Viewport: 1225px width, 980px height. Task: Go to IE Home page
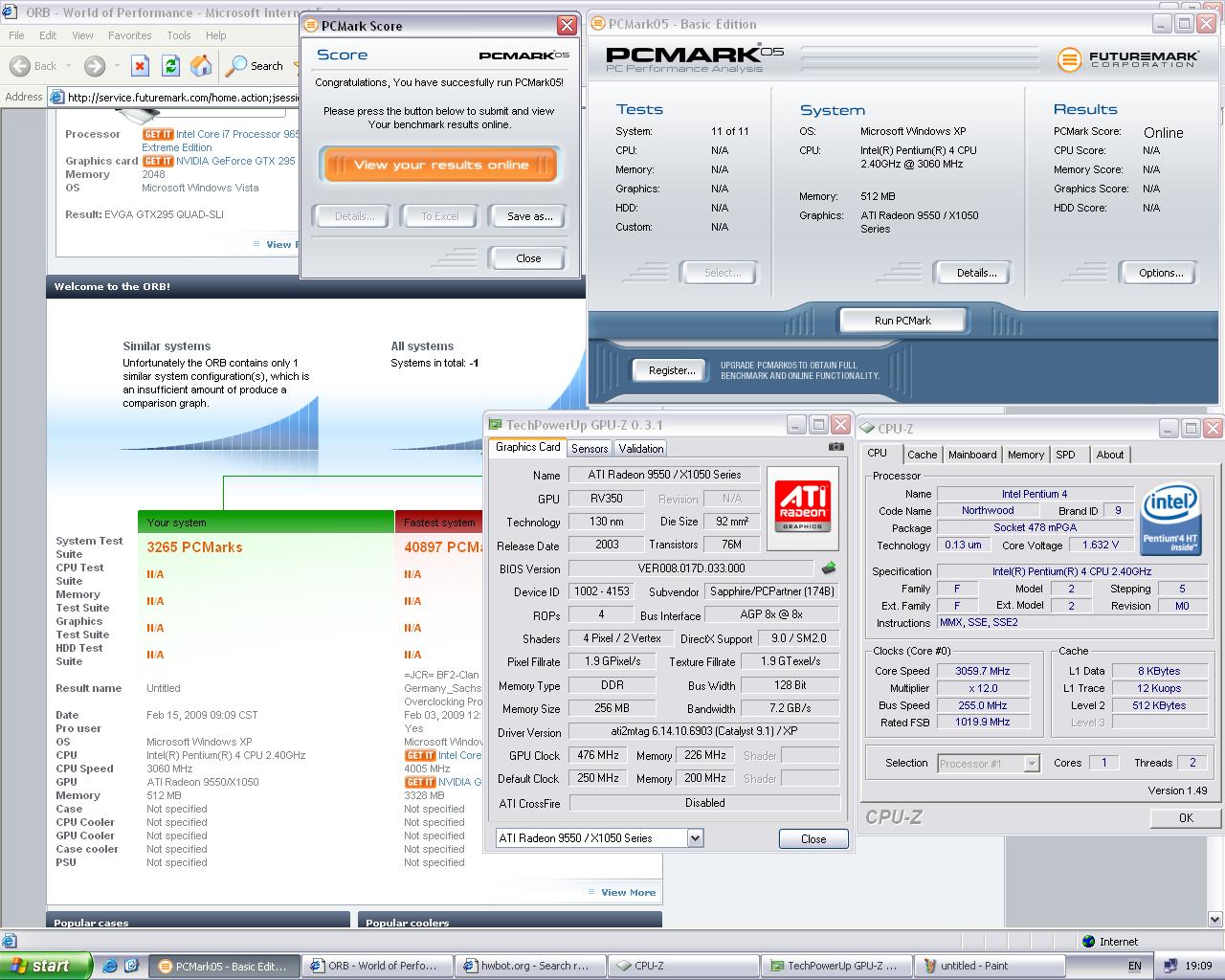click(201, 66)
